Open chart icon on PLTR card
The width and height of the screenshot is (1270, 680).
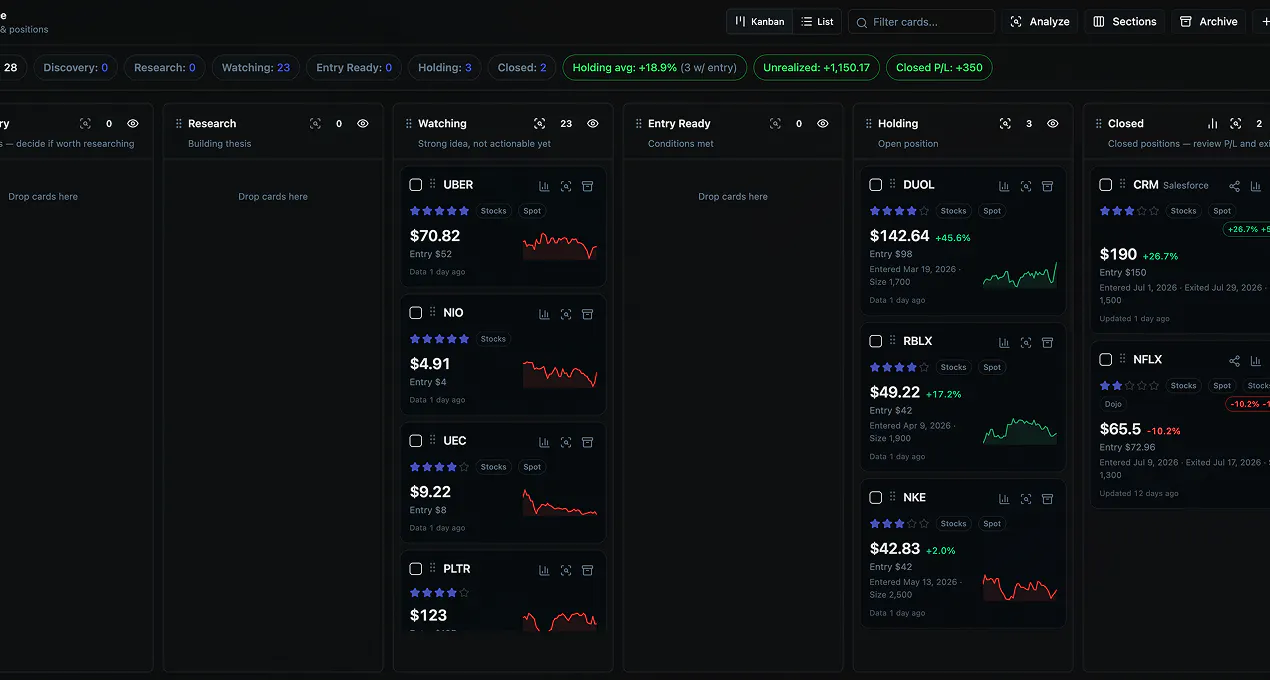click(x=544, y=570)
